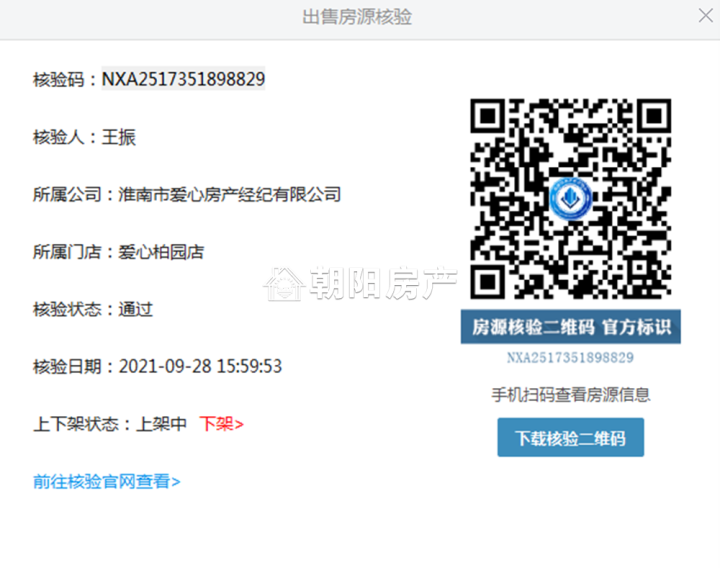Click the house verification QR code image
This screenshot has height=568, width=720.
(570, 198)
